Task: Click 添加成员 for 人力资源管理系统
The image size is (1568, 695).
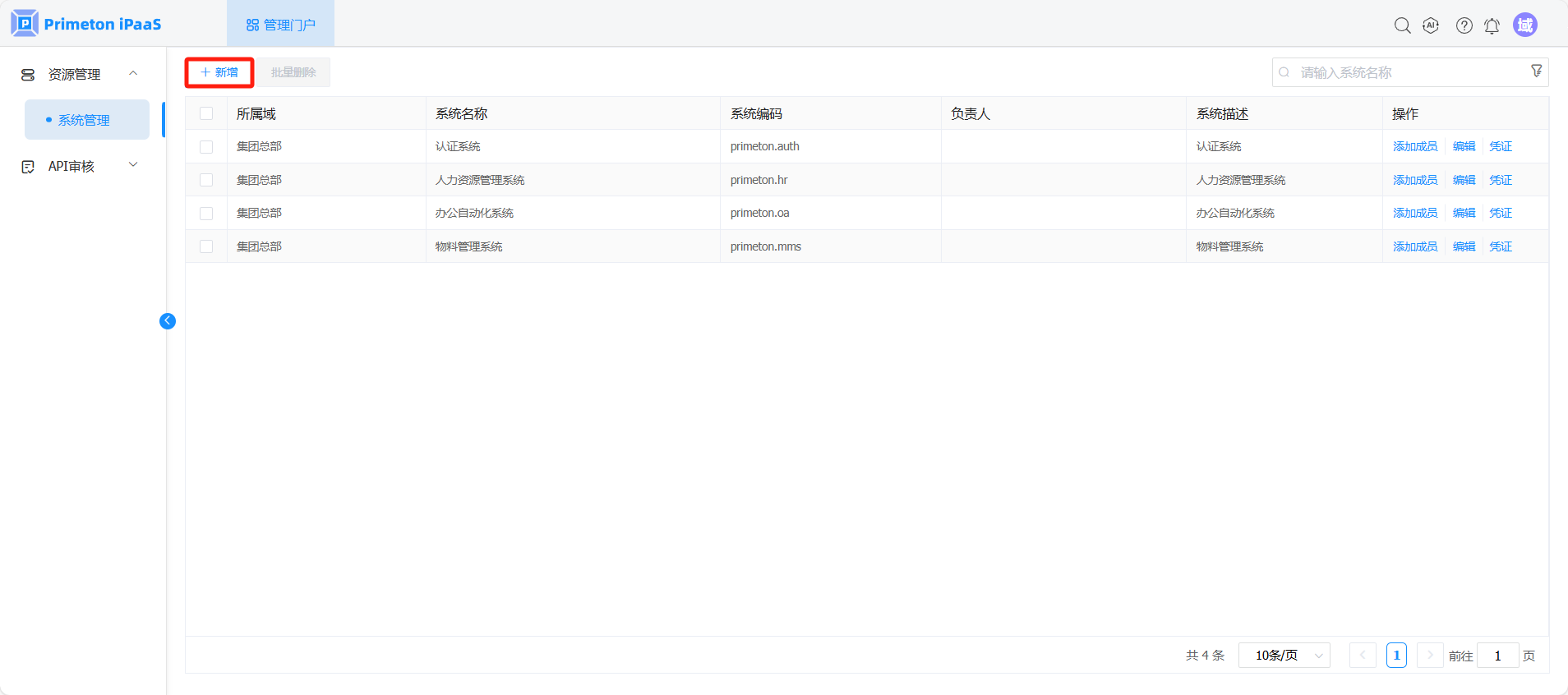Action: click(1414, 180)
